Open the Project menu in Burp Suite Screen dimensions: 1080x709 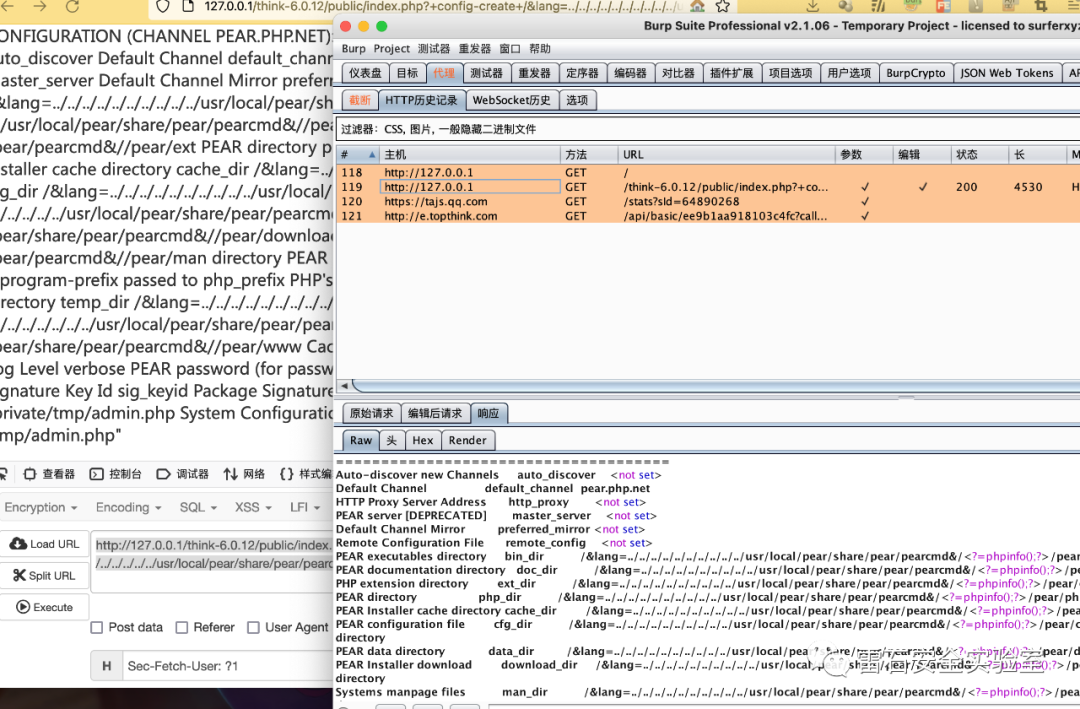[x=392, y=49]
